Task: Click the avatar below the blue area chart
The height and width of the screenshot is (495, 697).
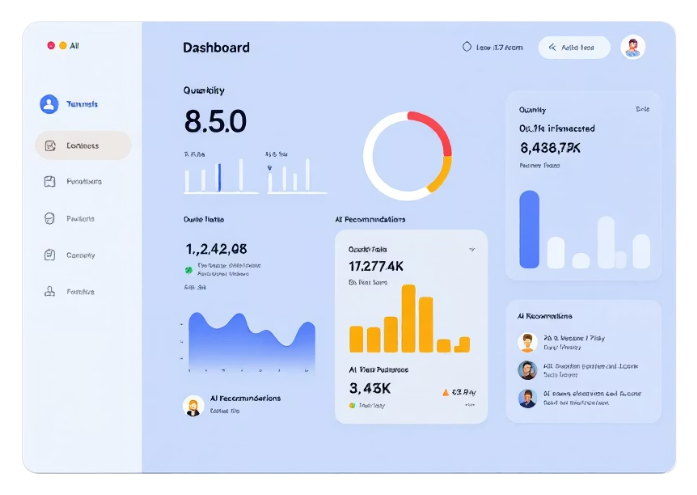Action: coord(194,405)
